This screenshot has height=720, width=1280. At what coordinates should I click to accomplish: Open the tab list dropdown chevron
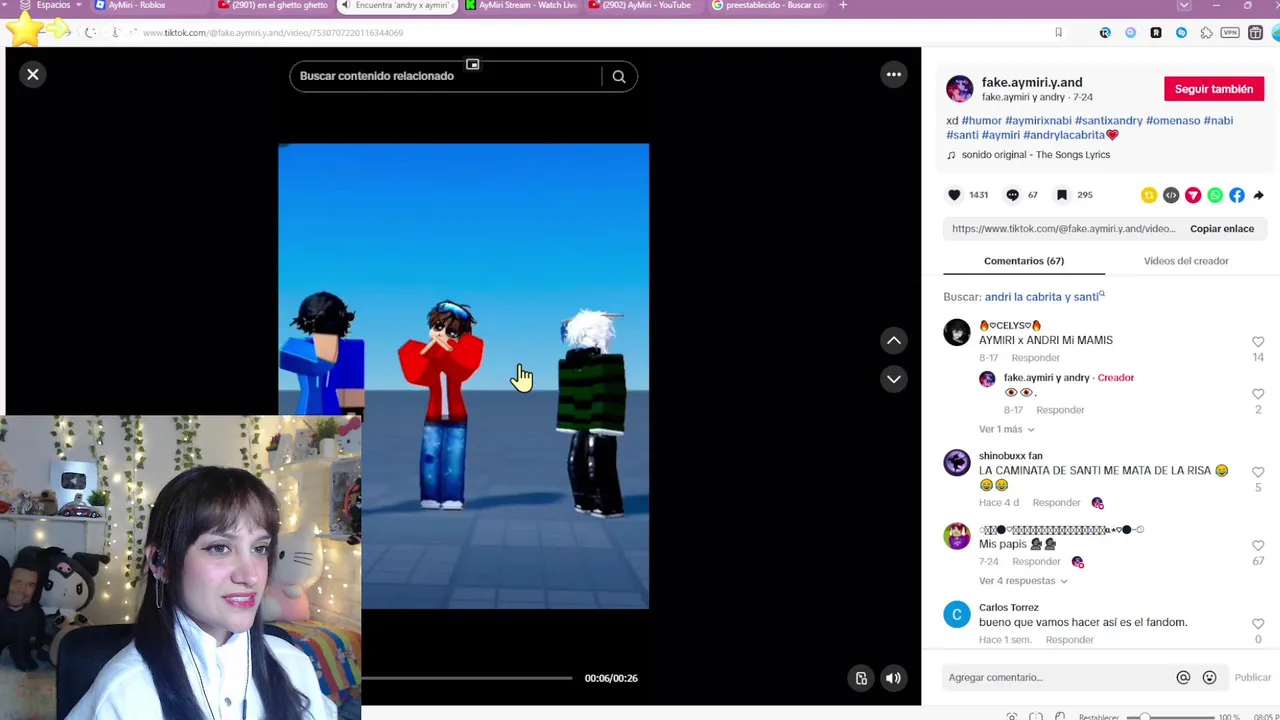[x=1184, y=5]
